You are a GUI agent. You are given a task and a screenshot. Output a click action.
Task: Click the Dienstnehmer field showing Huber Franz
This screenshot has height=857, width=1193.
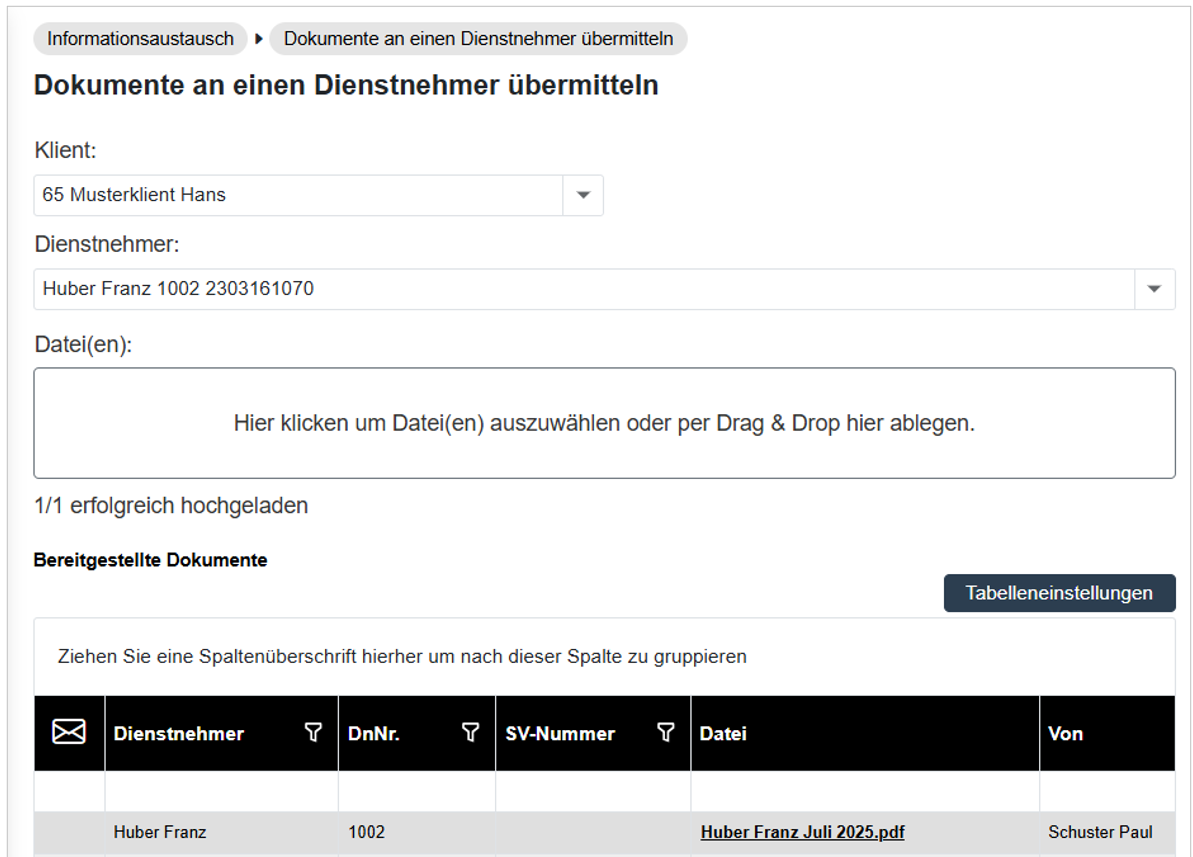pos(583,289)
